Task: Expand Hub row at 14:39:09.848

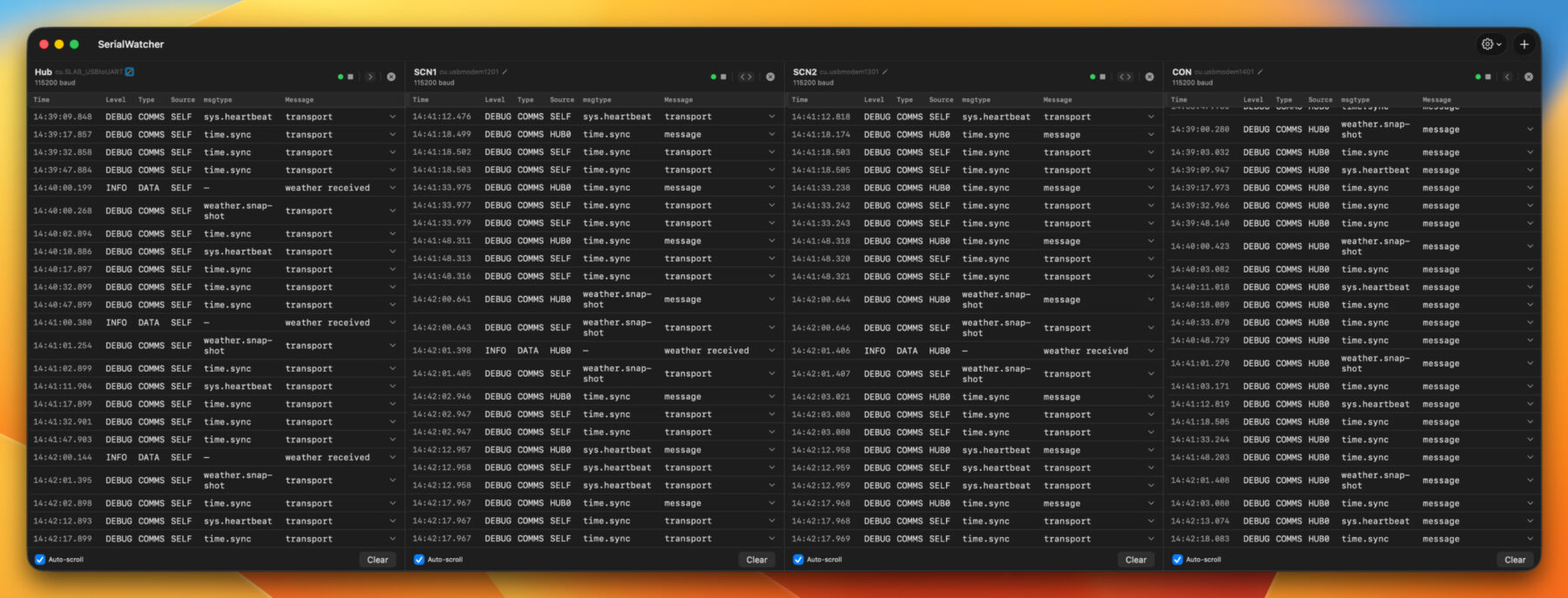Action: [392, 117]
